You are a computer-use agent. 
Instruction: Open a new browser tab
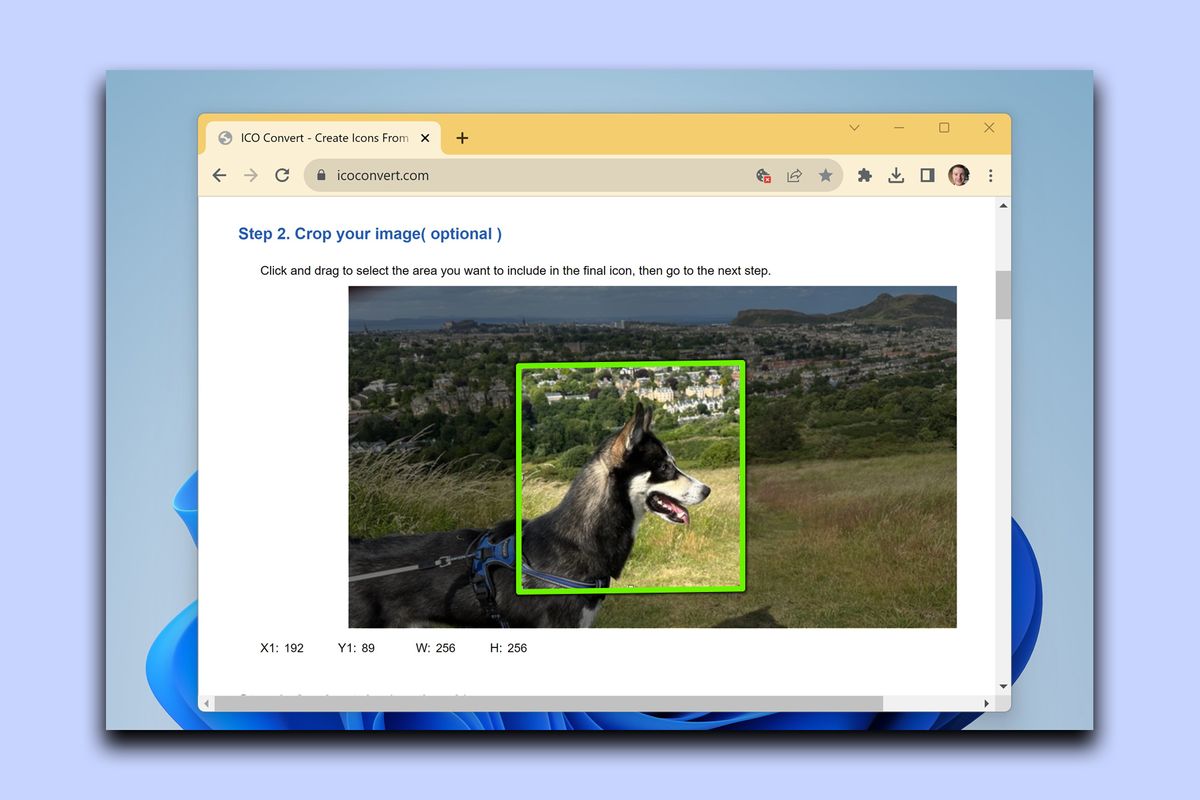pyautogui.click(x=462, y=137)
